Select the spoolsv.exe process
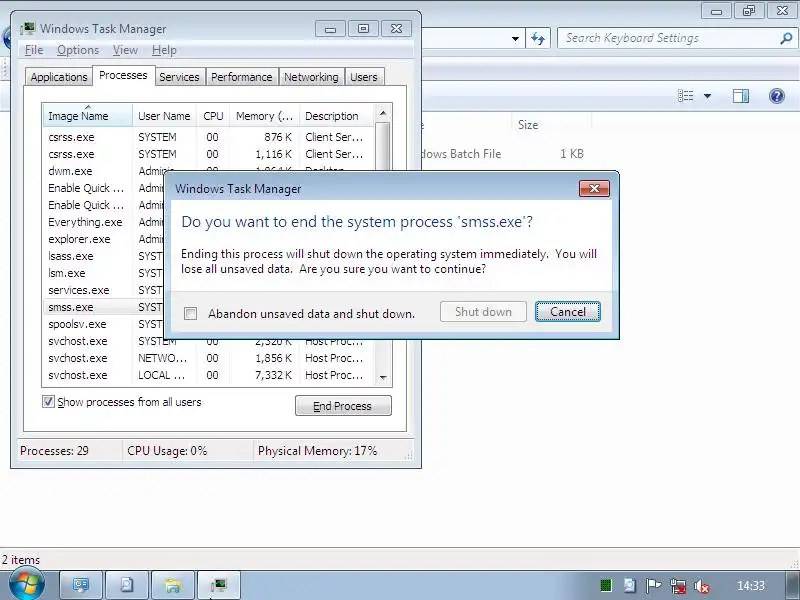 point(104,324)
